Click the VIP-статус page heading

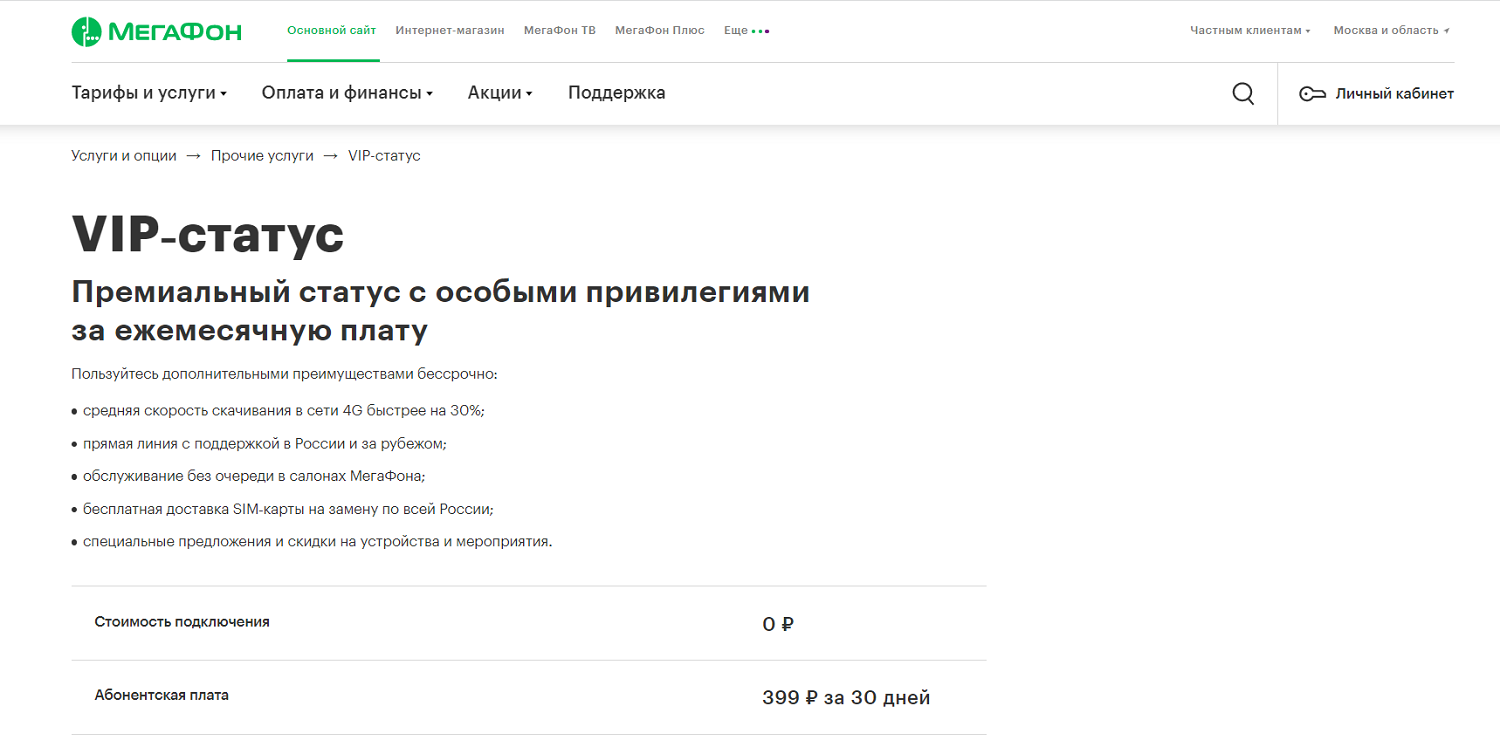pyautogui.click(x=208, y=236)
